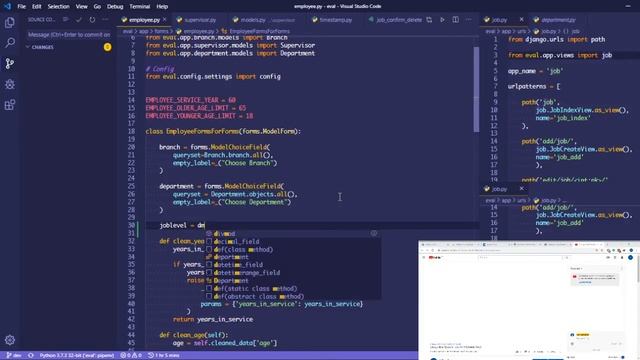Viewport: 640px width, 360px height.
Task: Select 'def(static class method)' suggestion
Action: click(x=292, y=288)
